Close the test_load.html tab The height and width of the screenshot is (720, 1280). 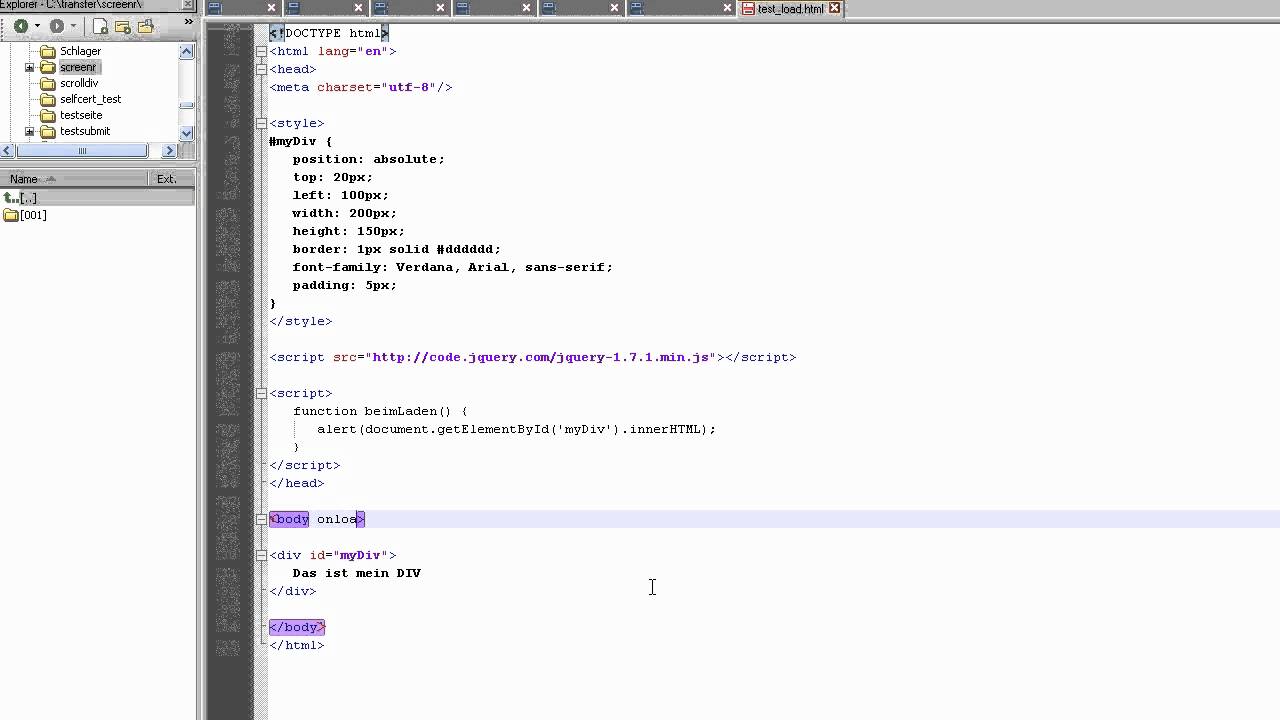[835, 9]
